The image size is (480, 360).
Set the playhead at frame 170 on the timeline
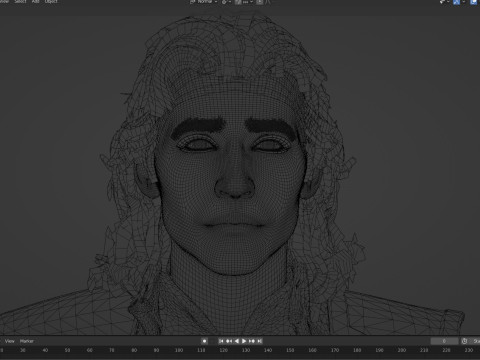(x=335, y=350)
